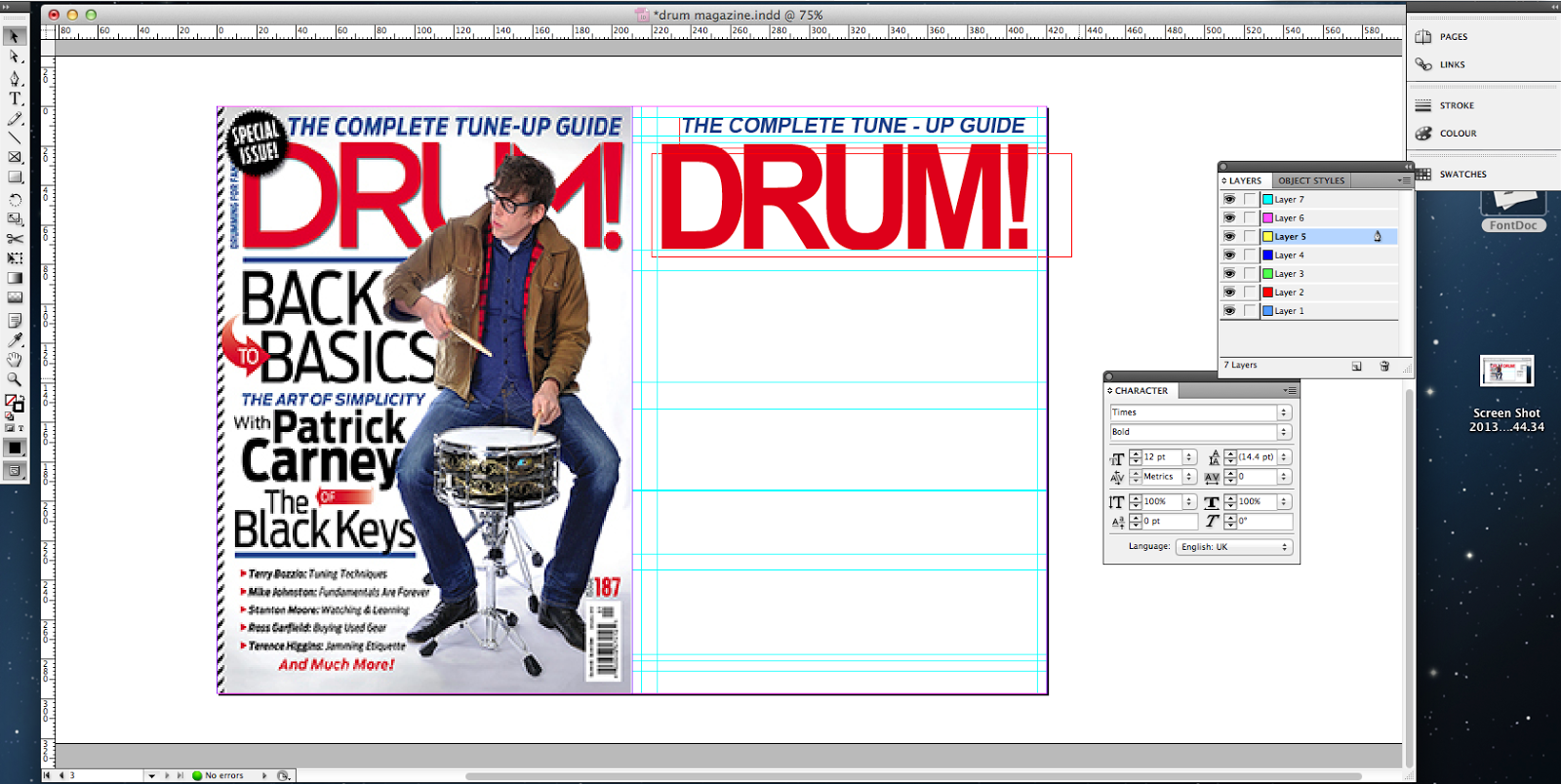Image resolution: width=1561 pixels, height=784 pixels.
Task: Click the Layers tab
Action: 1244,180
